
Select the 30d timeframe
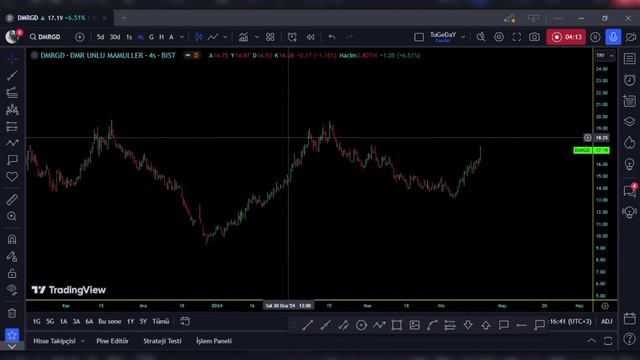point(115,37)
